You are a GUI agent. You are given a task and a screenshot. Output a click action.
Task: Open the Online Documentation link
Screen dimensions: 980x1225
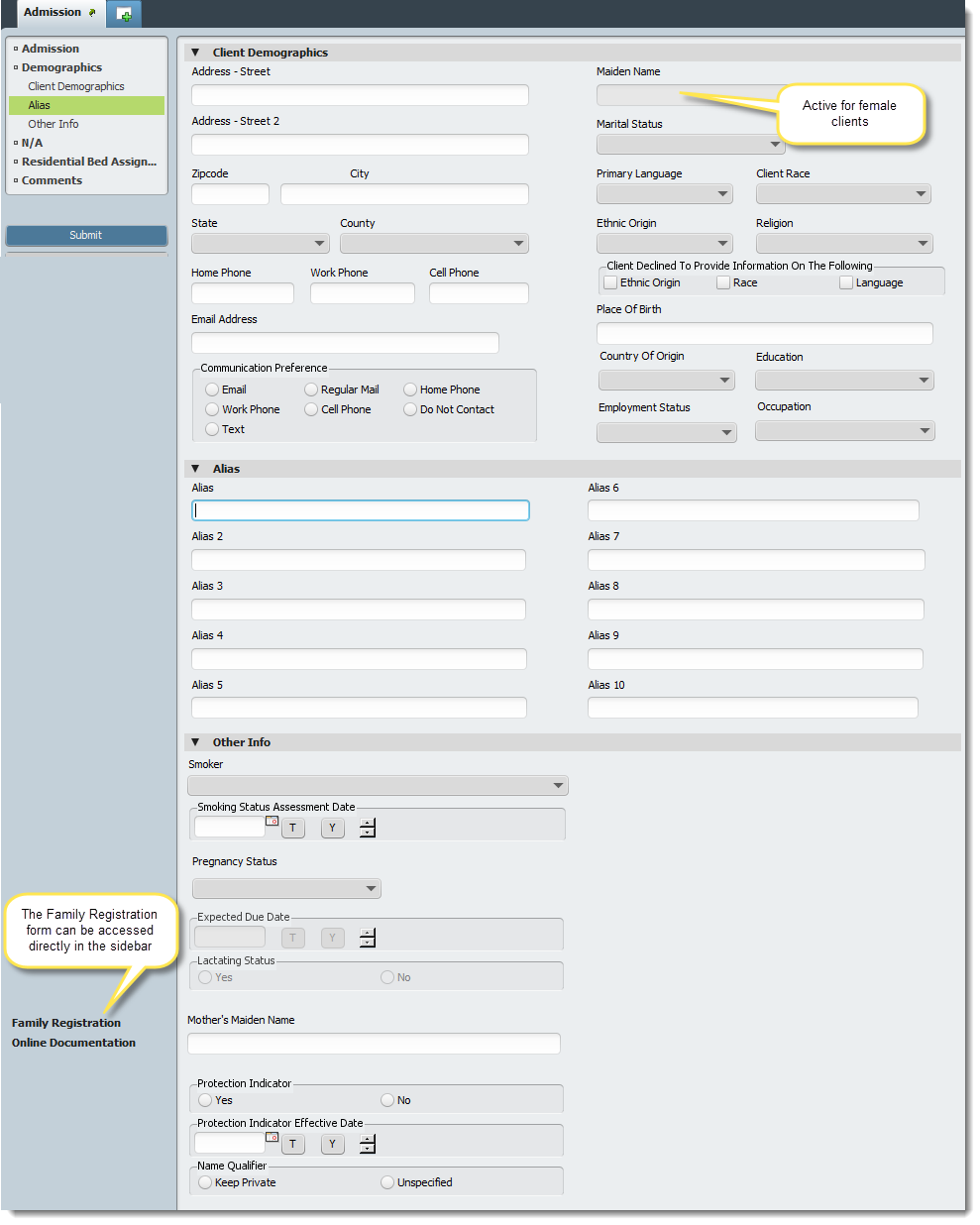(x=73, y=1043)
